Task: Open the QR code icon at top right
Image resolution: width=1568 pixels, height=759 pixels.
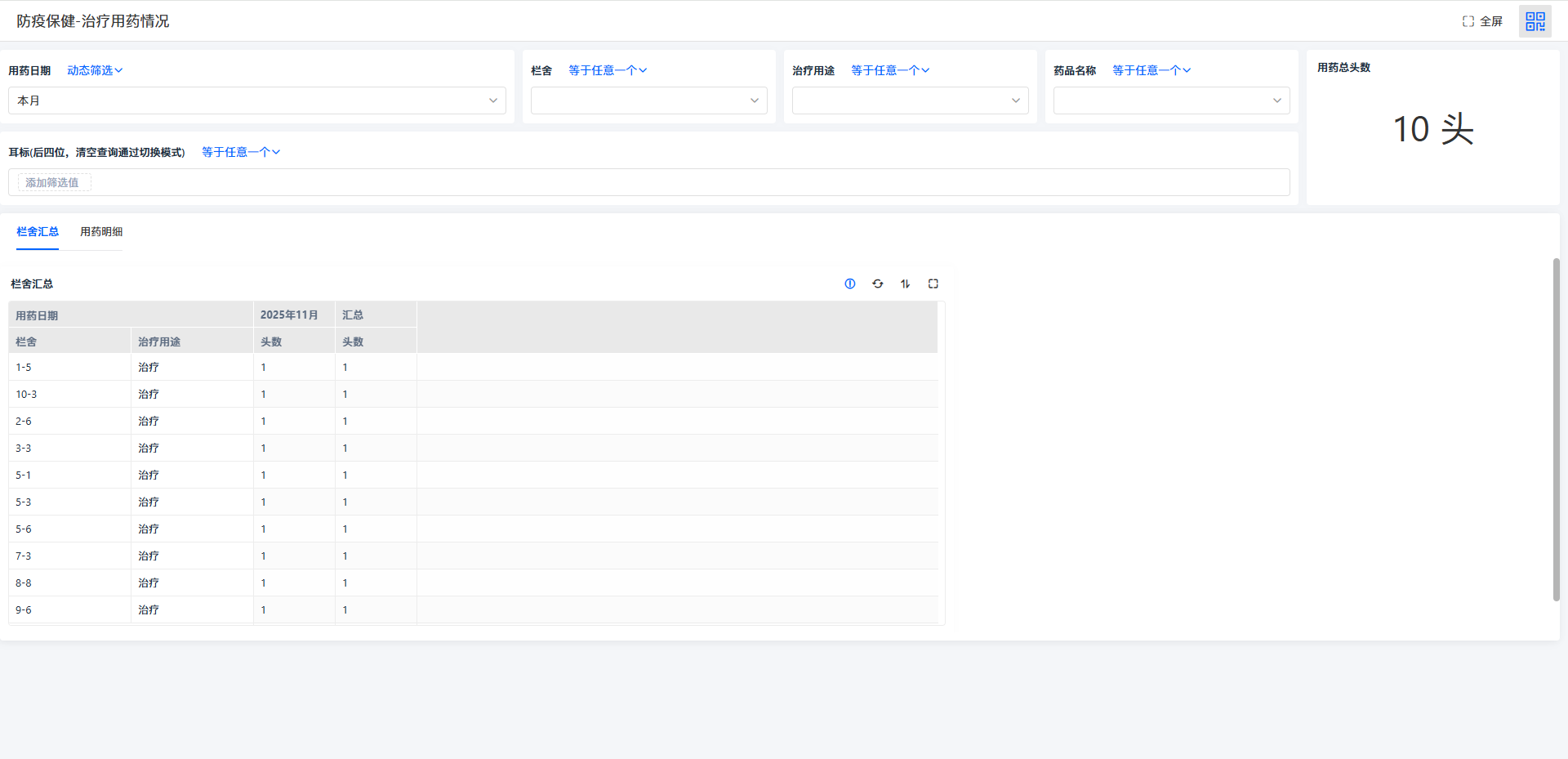Action: [1535, 21]
